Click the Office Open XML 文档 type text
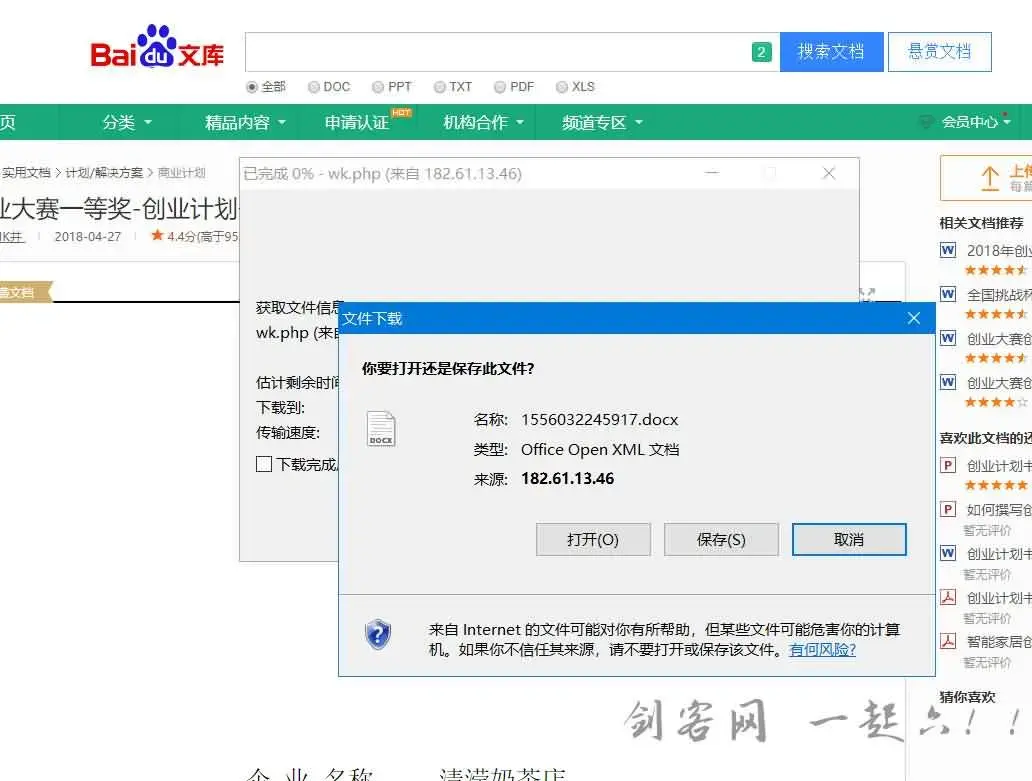The width and height of the screenshot is (1032, 781). (x=600, y=449)
